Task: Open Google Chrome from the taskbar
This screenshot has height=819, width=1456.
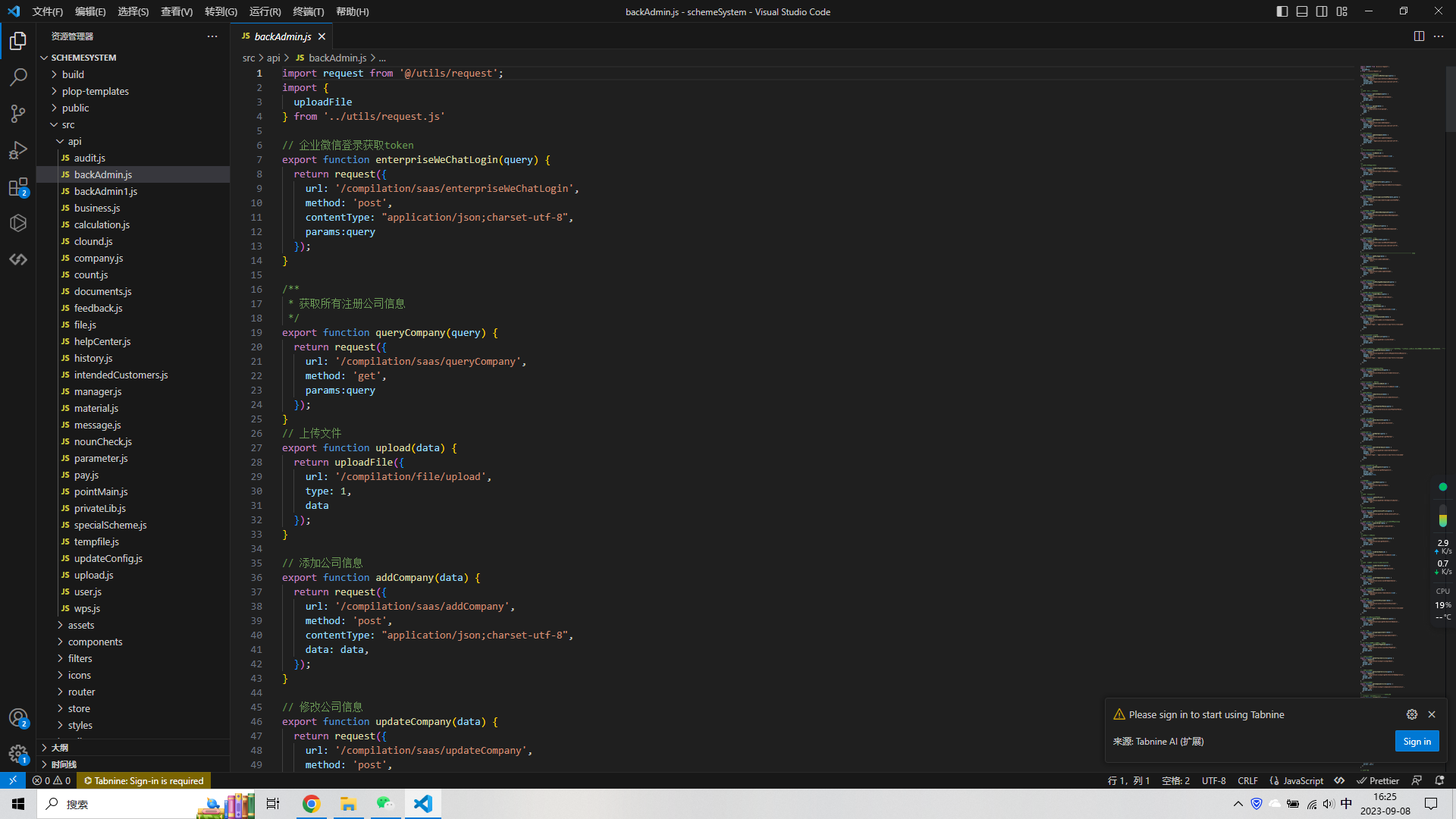Action: 311,804
